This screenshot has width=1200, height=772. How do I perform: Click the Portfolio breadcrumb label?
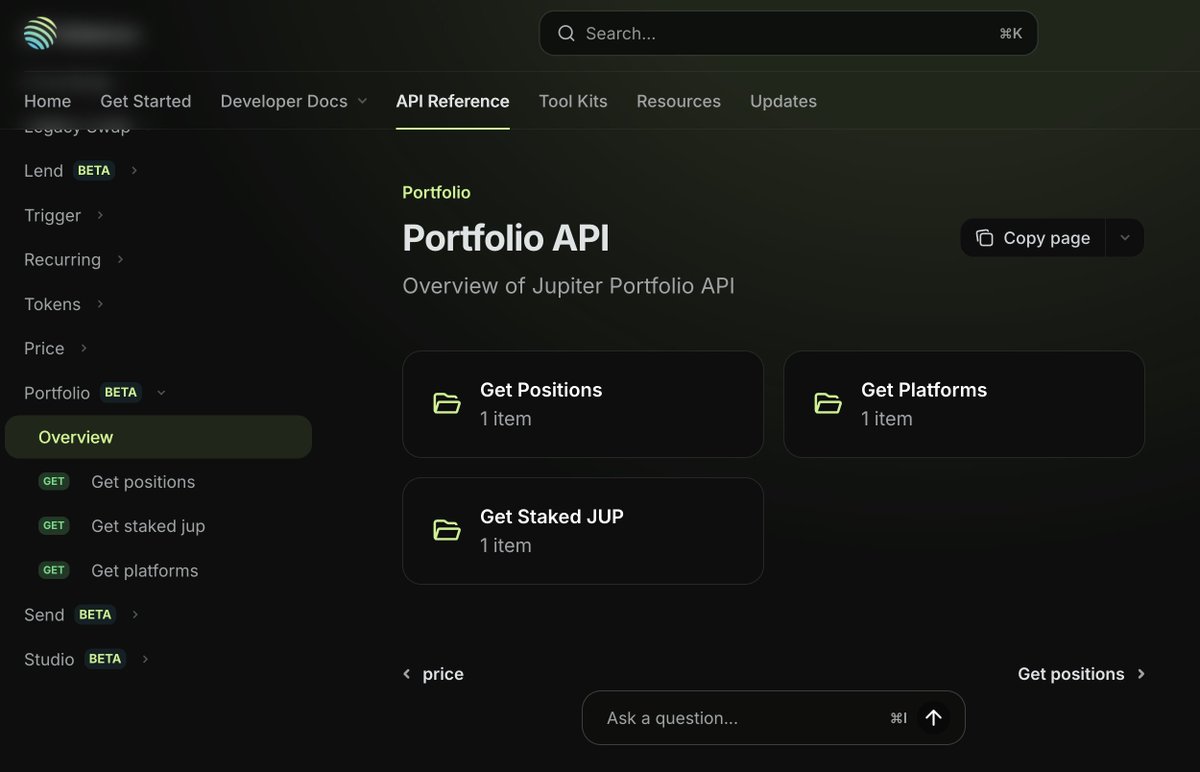(436, 192)
